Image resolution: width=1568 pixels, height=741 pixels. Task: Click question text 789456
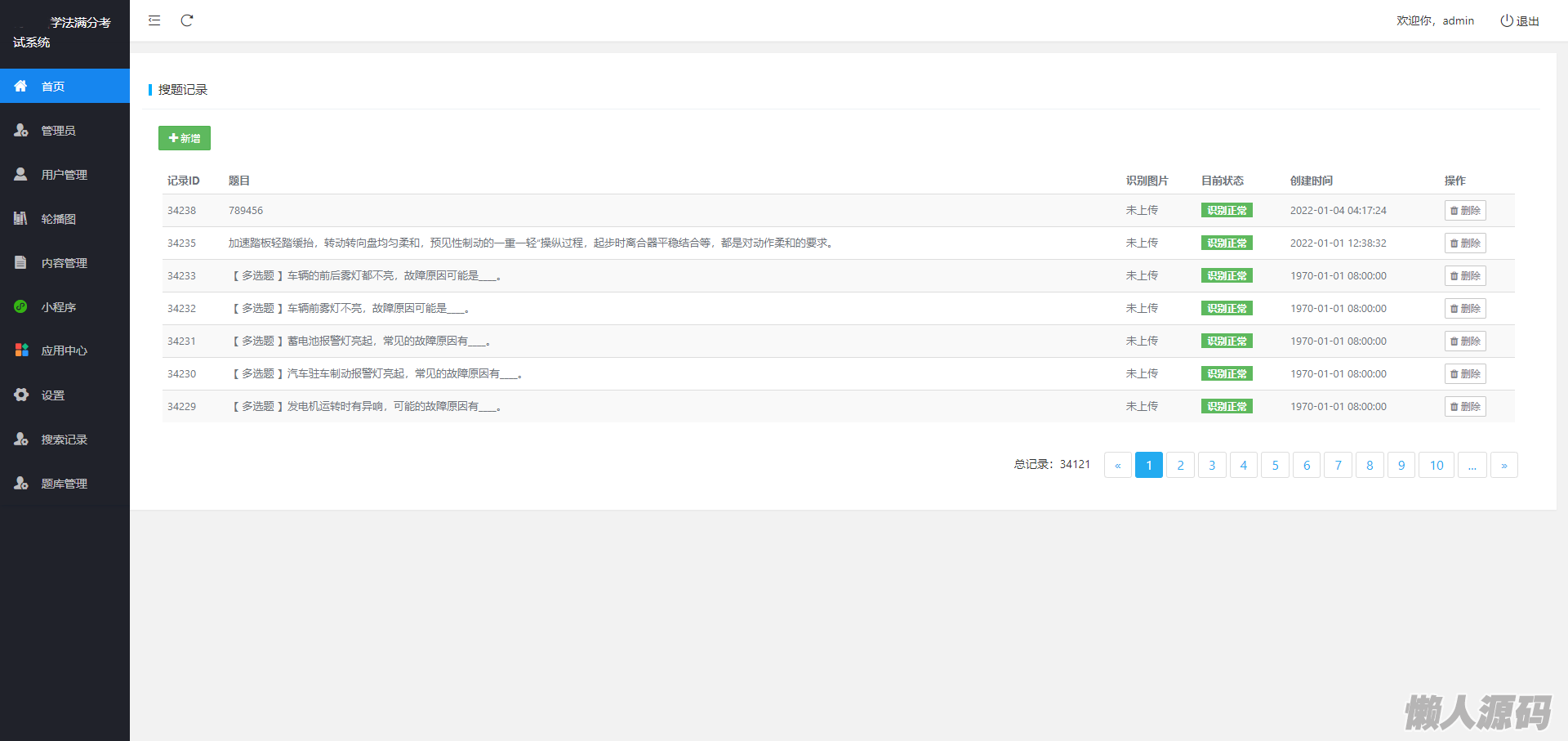246,210
